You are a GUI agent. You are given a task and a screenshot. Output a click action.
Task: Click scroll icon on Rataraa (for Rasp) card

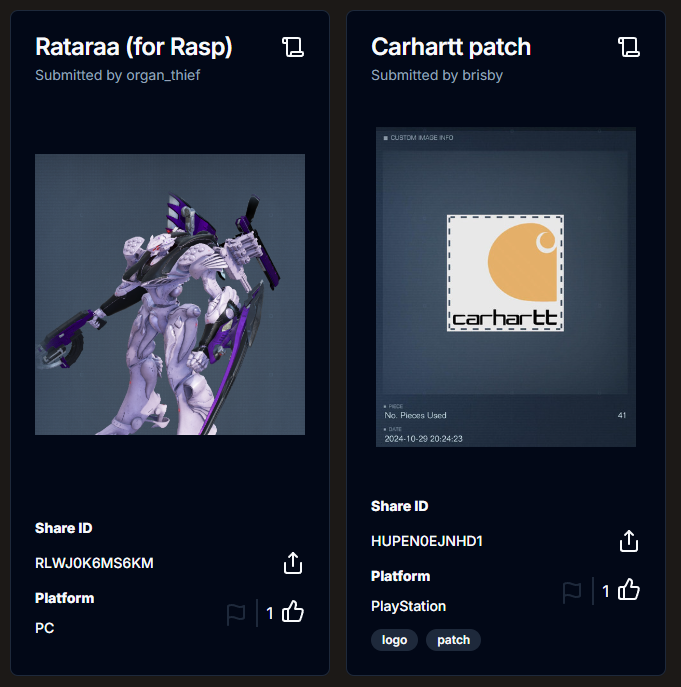pyautogui.click(x=293, y=47)
